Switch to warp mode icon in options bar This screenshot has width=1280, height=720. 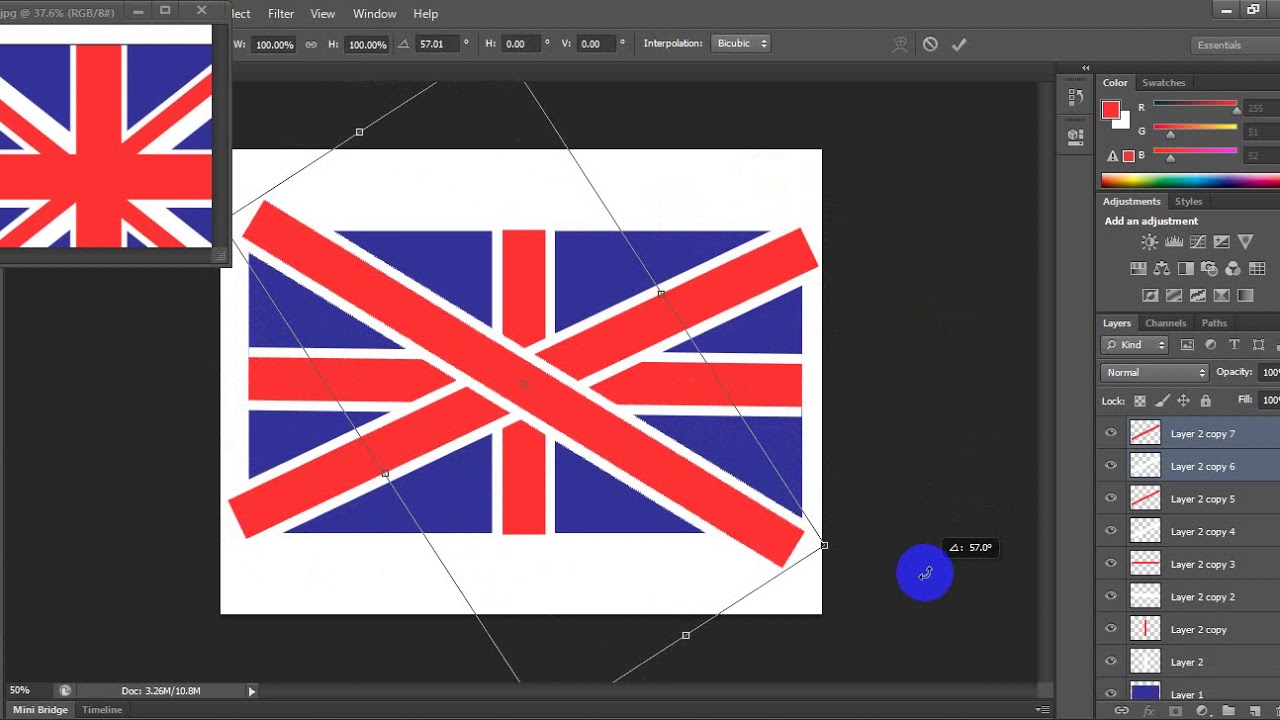tap(901, 44)
